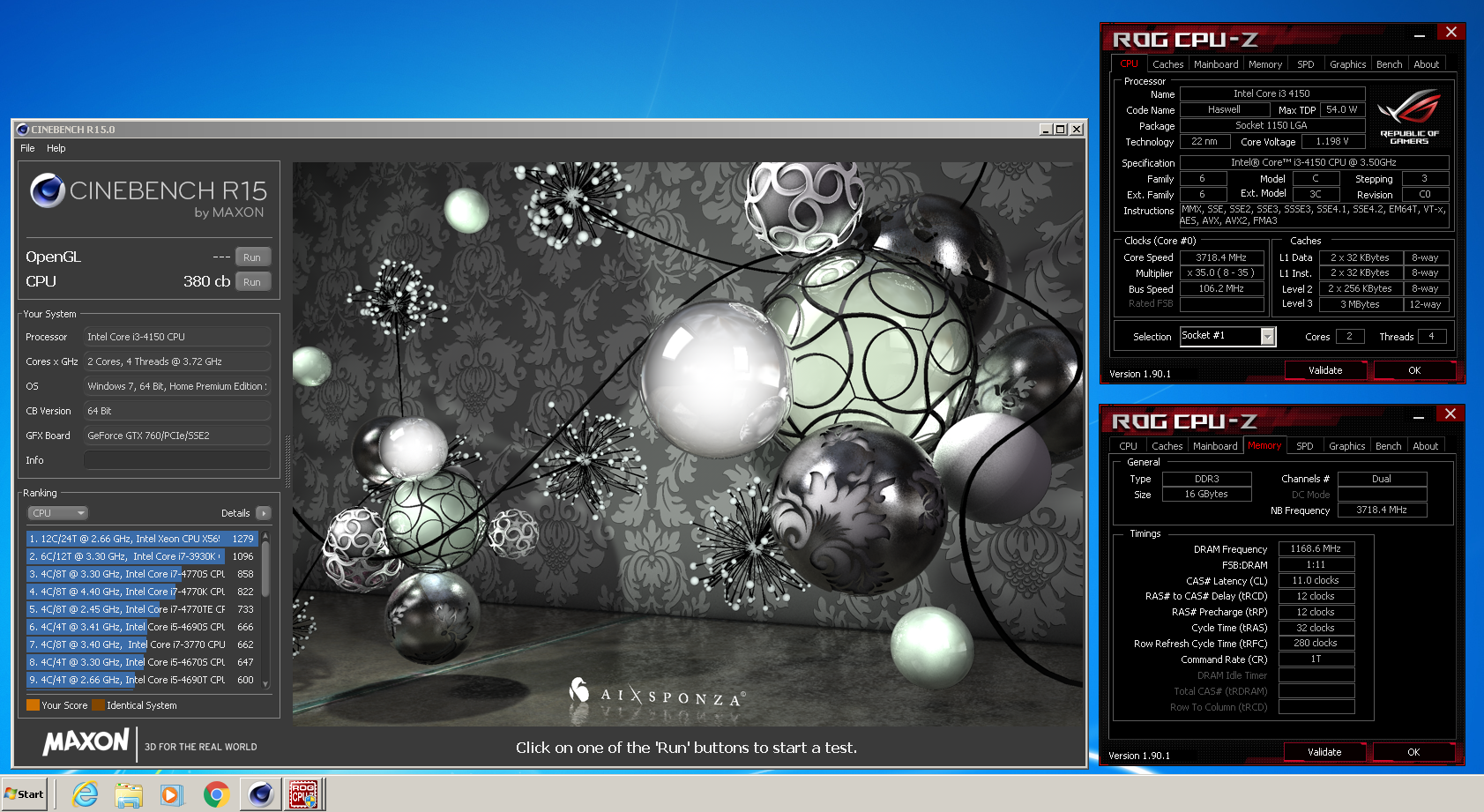Switch to ROG CPU-Z taskbar icon

point(303,794)
